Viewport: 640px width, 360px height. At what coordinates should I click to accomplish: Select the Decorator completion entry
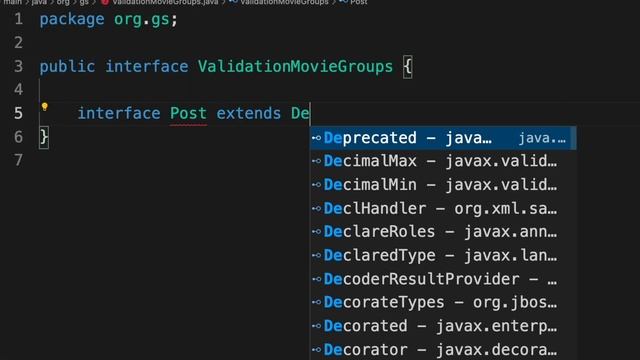click(x=443, y=349)
